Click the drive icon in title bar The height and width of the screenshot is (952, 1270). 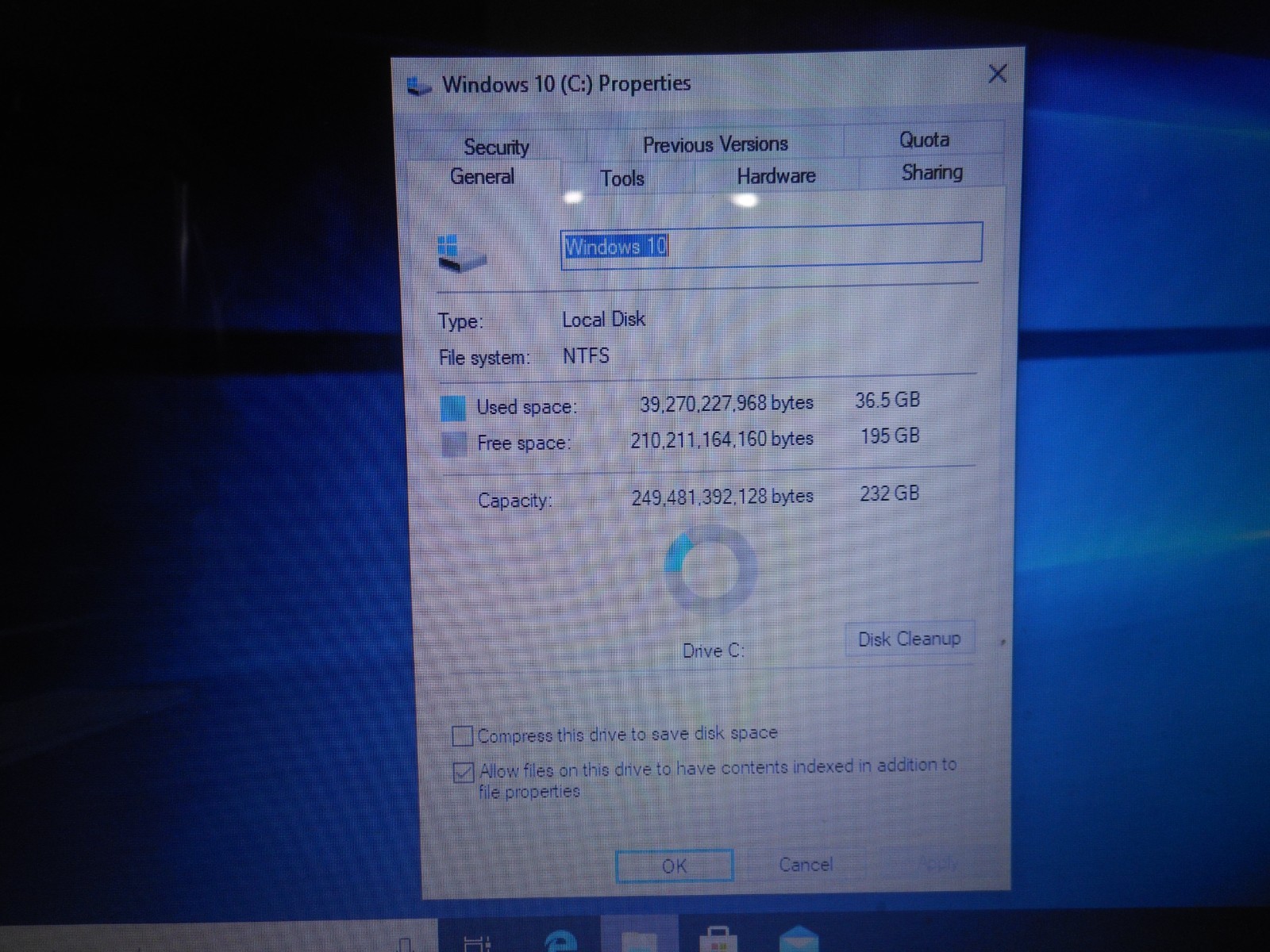pyautogui.click(x=419, y=85)
